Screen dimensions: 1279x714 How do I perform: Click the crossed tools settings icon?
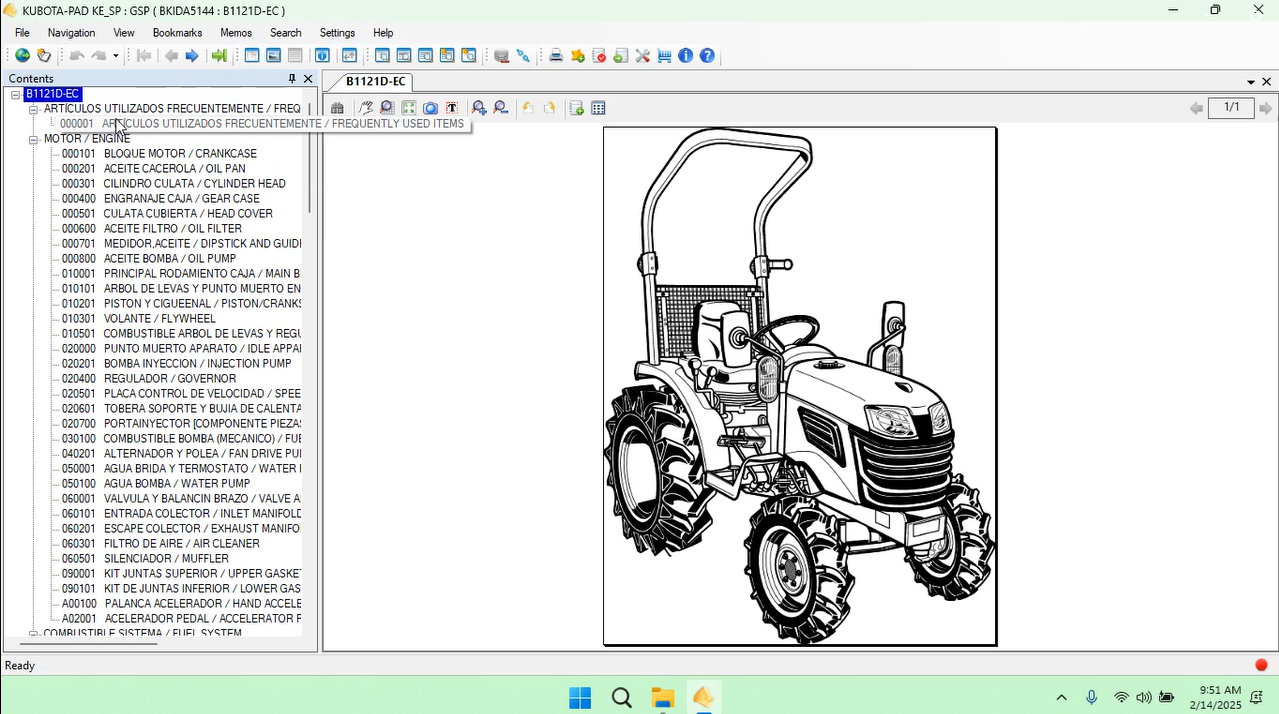tap(642, 56)
